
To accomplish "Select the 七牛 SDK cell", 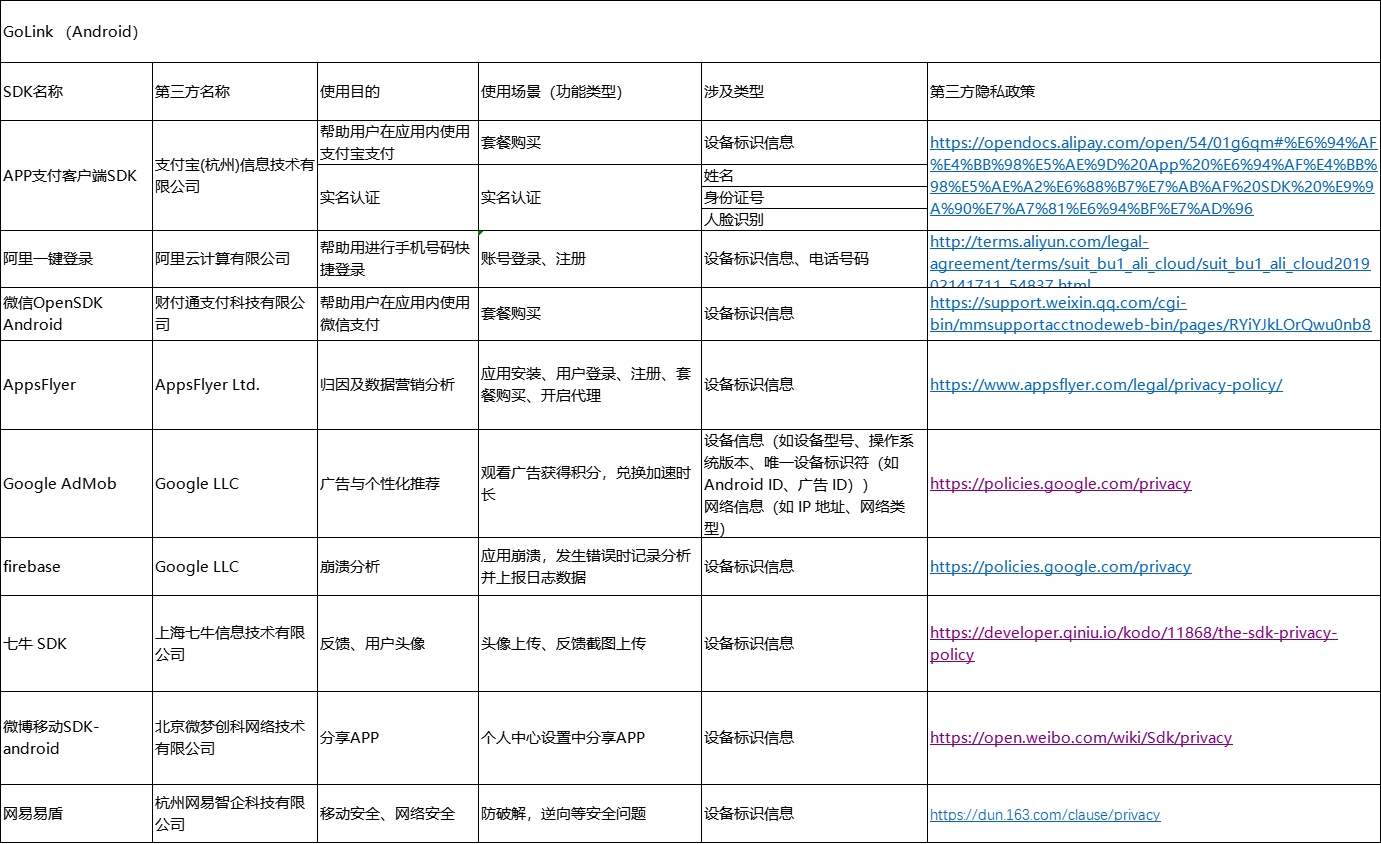I will (x=35, y=644).
